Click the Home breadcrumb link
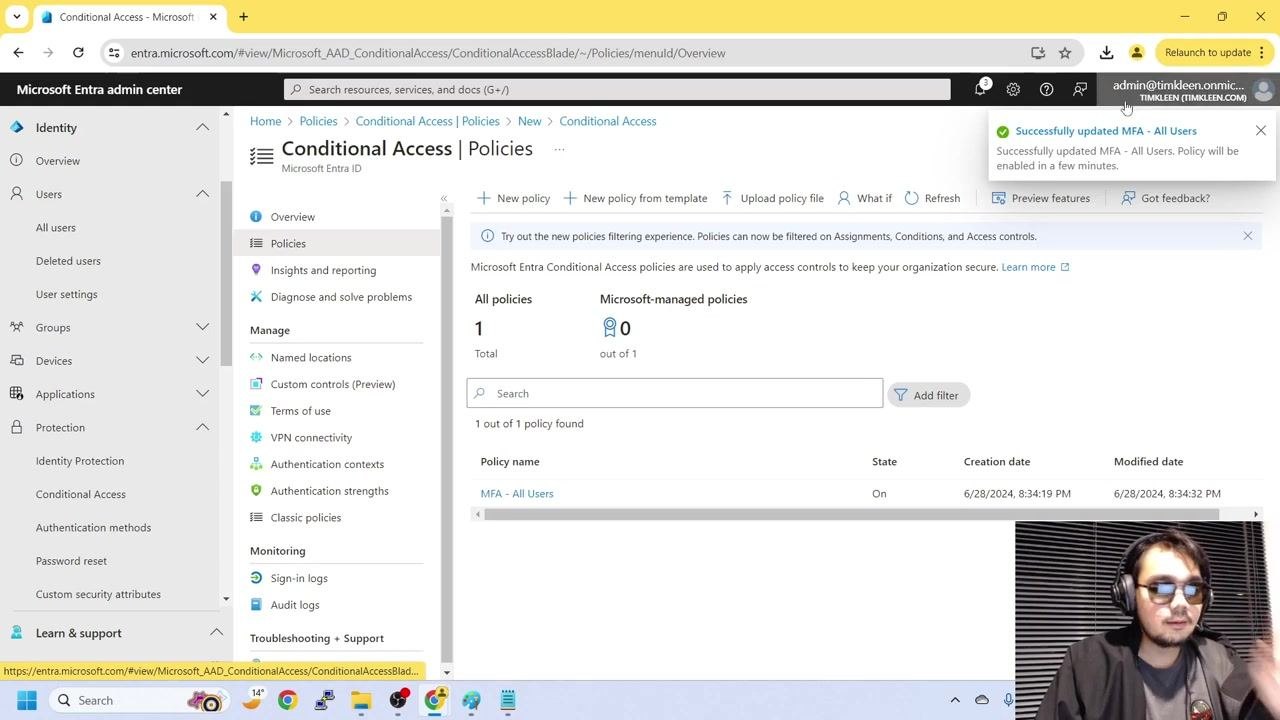The width and height of the screenshot is (1280, 720). click(265, 121)
